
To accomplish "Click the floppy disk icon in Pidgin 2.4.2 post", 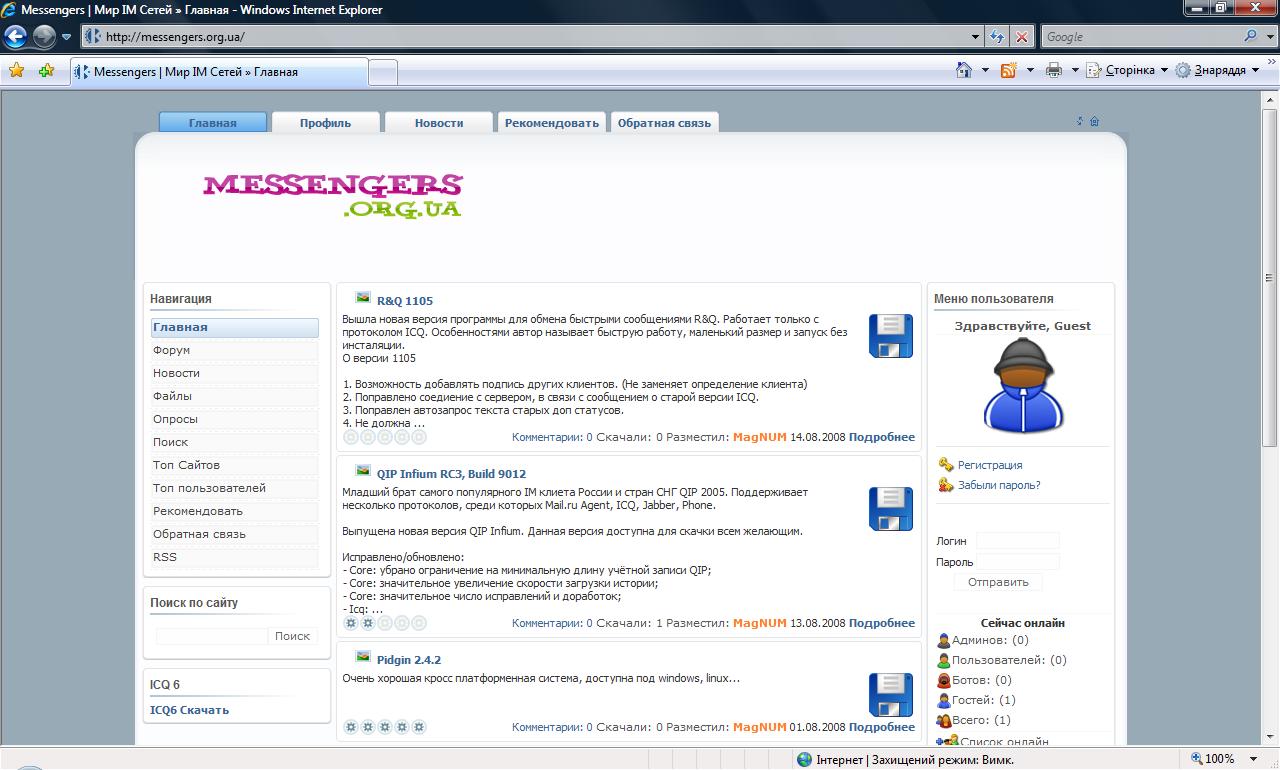I will click(x=890, y=695).
